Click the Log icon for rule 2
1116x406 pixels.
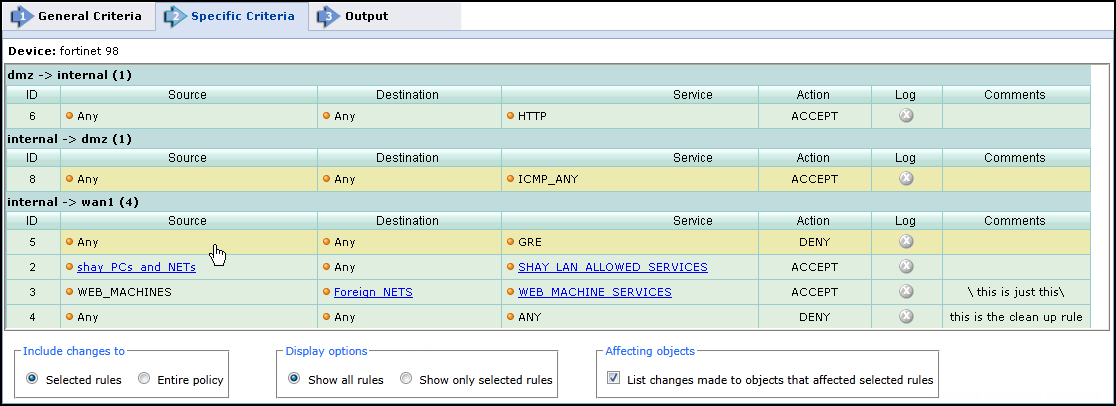point(905,267)
